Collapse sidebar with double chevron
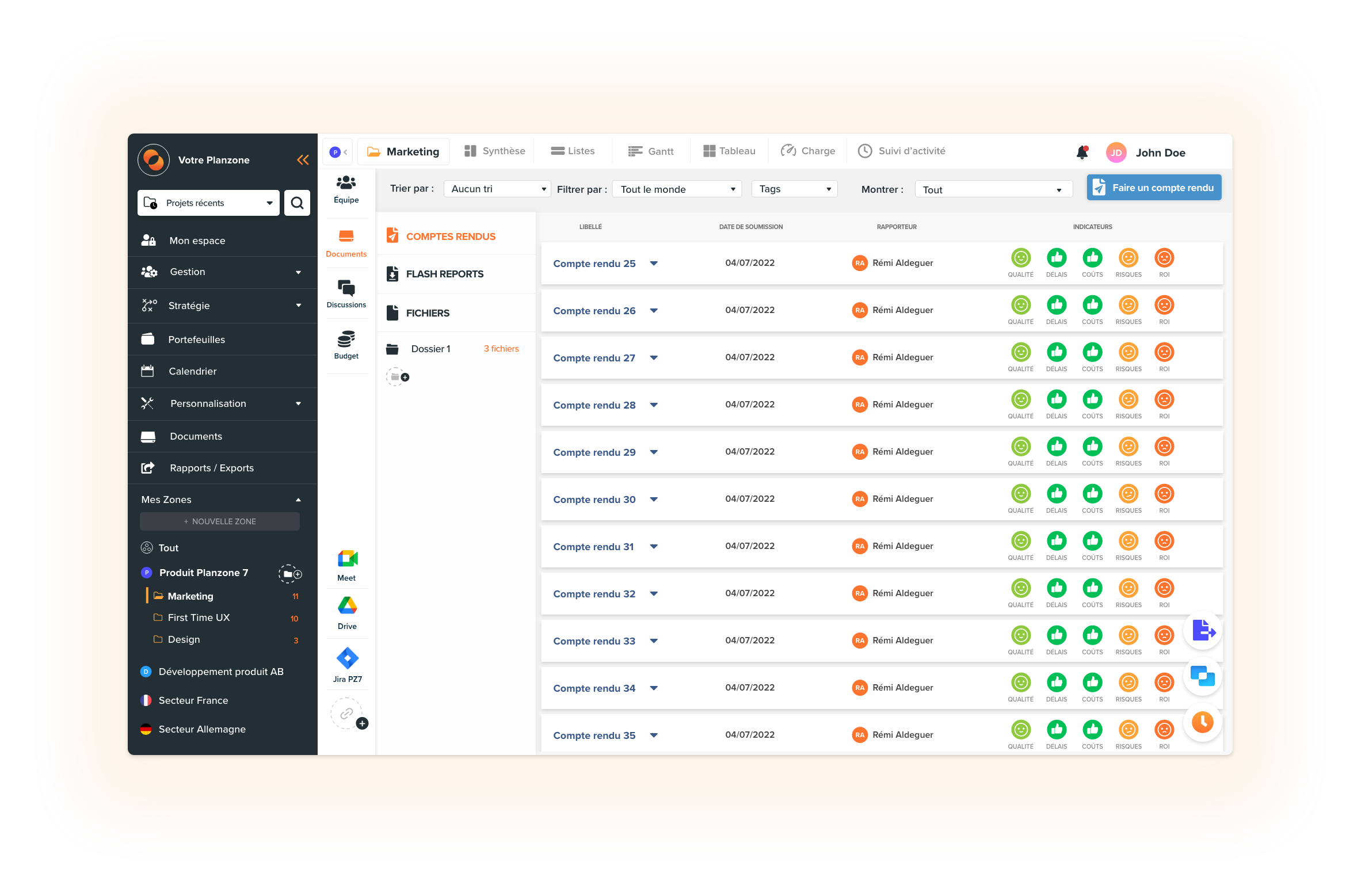Screen dimensions: 1361x896 coord(303,160)
